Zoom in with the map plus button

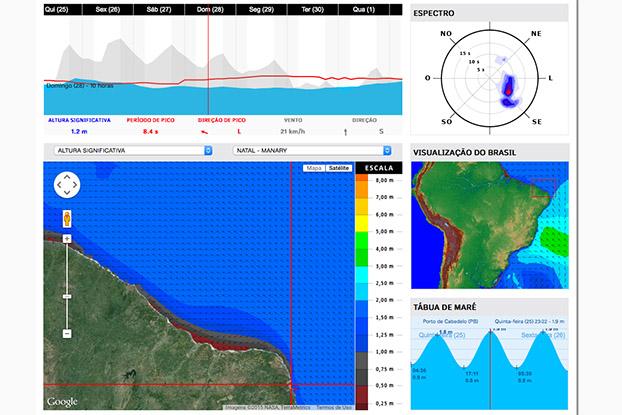(67, 238)
